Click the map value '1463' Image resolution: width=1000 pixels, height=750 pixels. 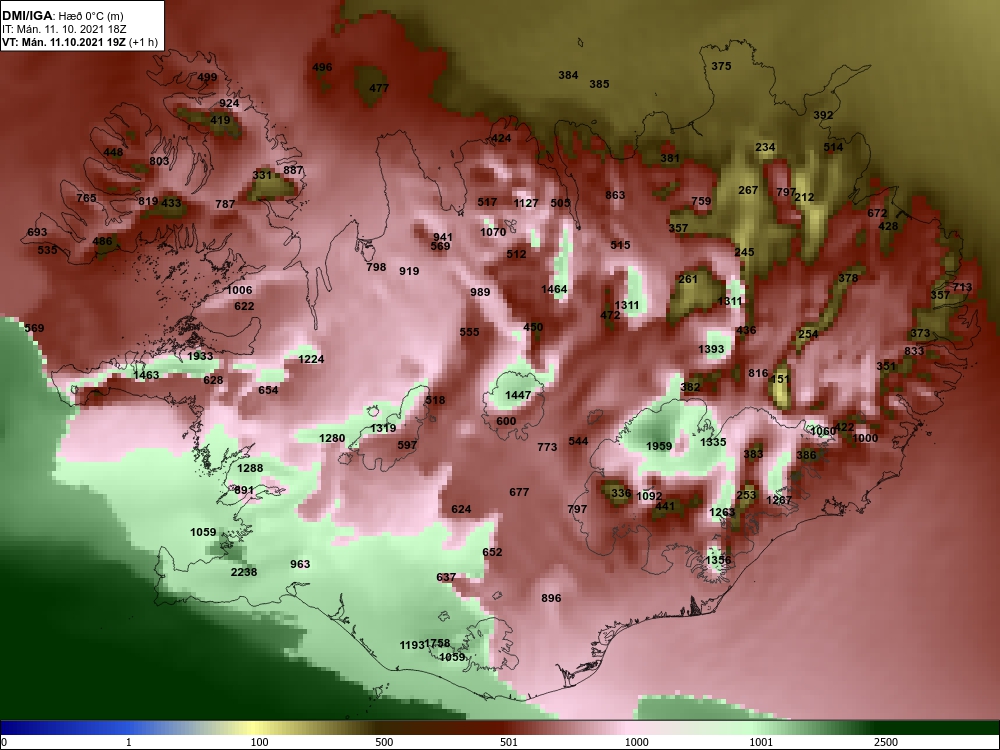point(146,375)
